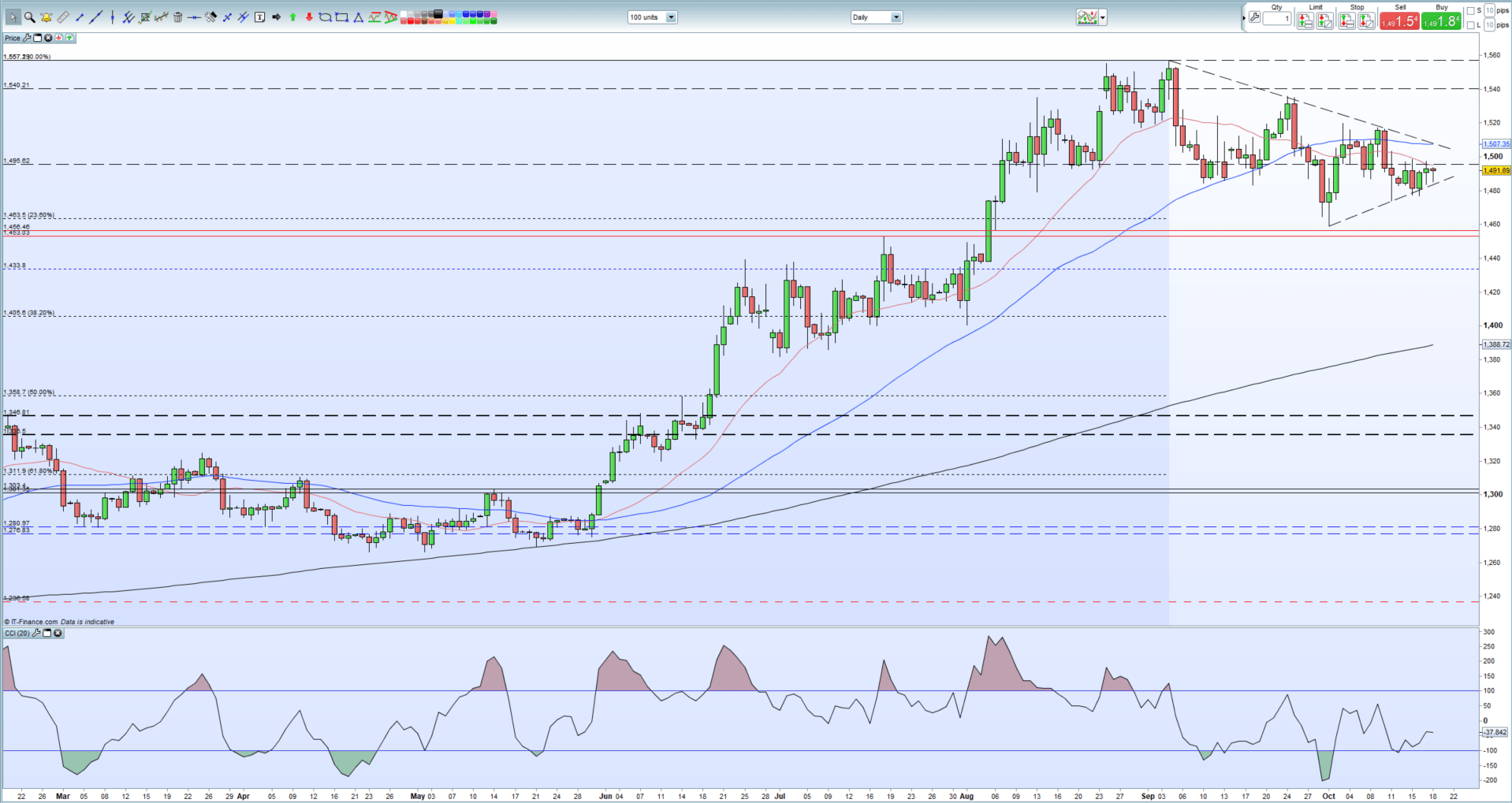Select the text annotation tool

tap(259, 17)
